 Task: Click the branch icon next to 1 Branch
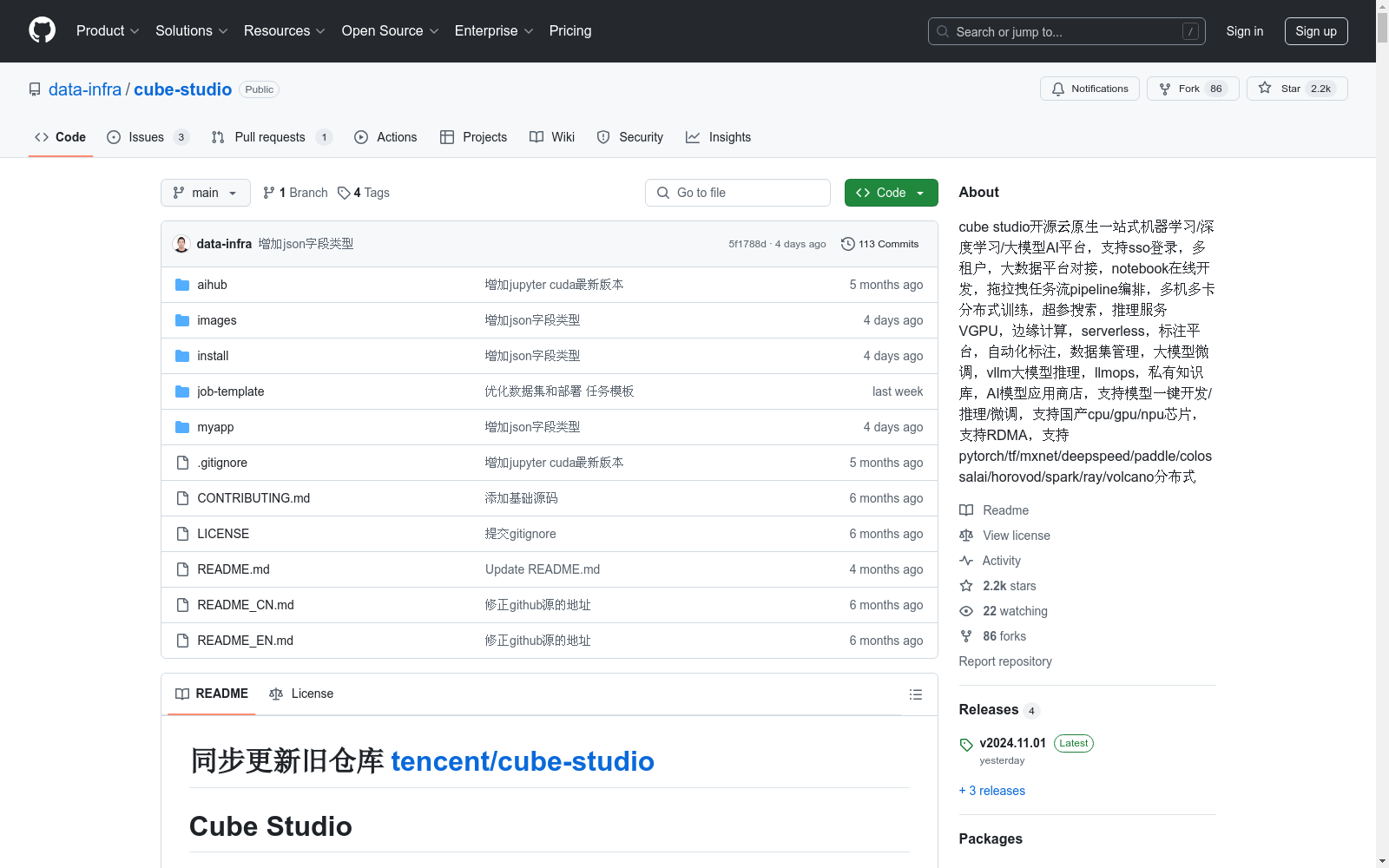click(269, 193)
